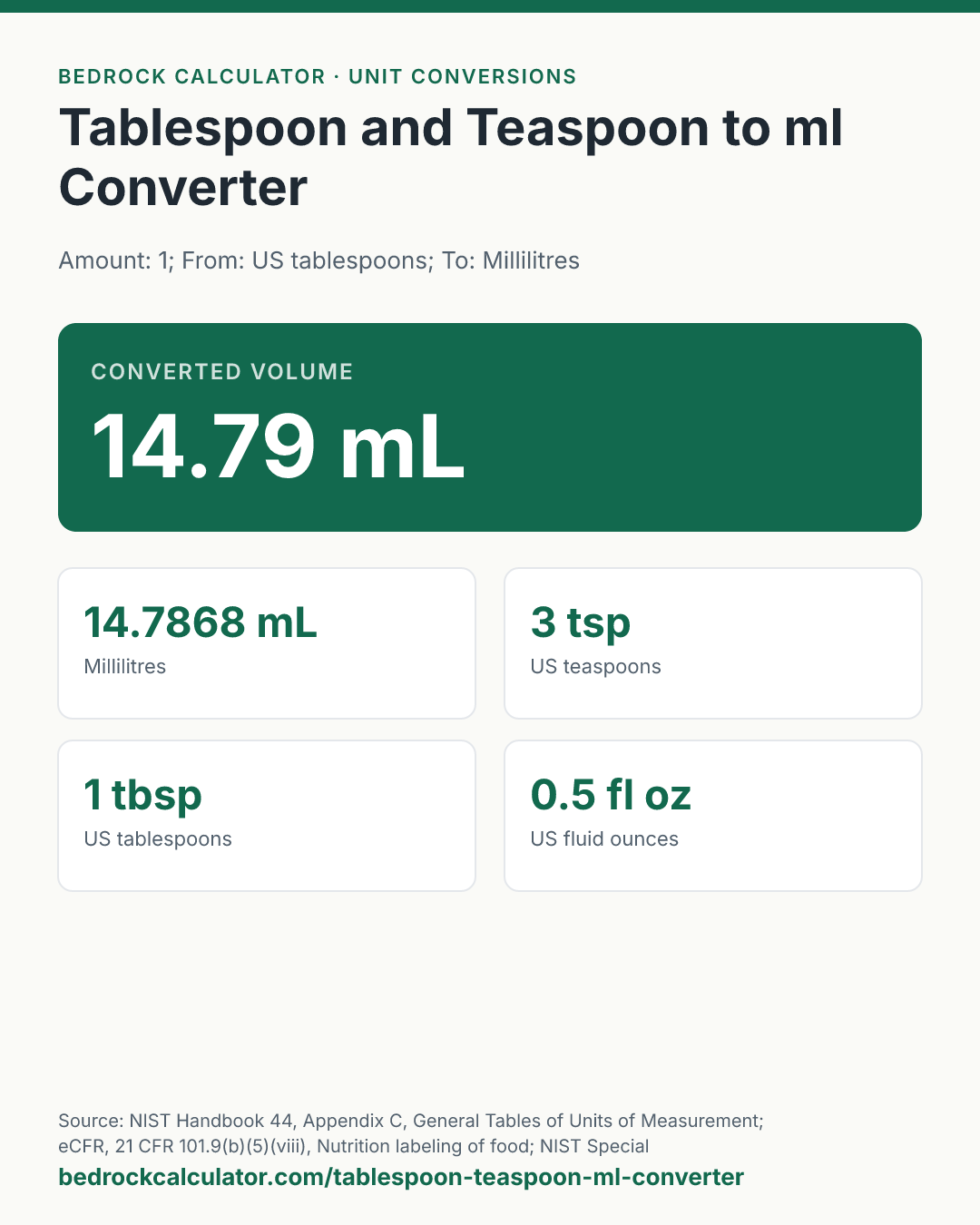Viewport: 980px width, 1225px height.
Task: Click the '0.5 fl oz' value
Action: coord(611,794)
